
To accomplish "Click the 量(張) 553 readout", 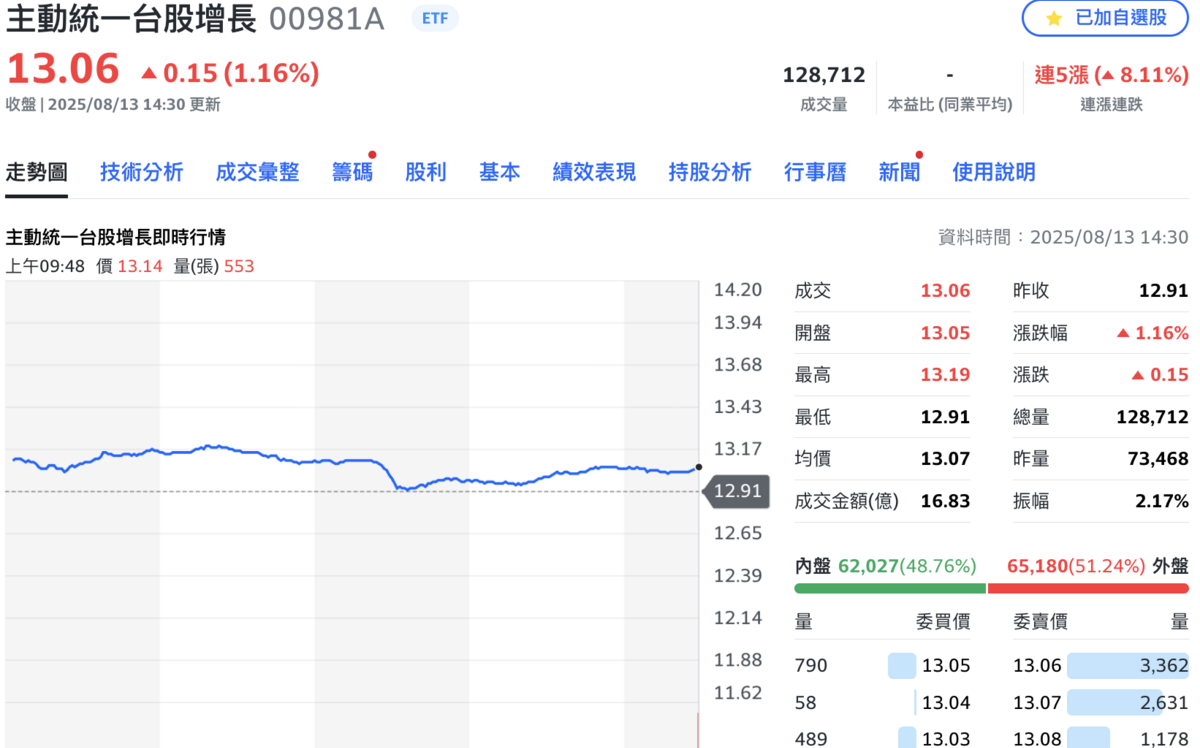I will tap(214, 266).
